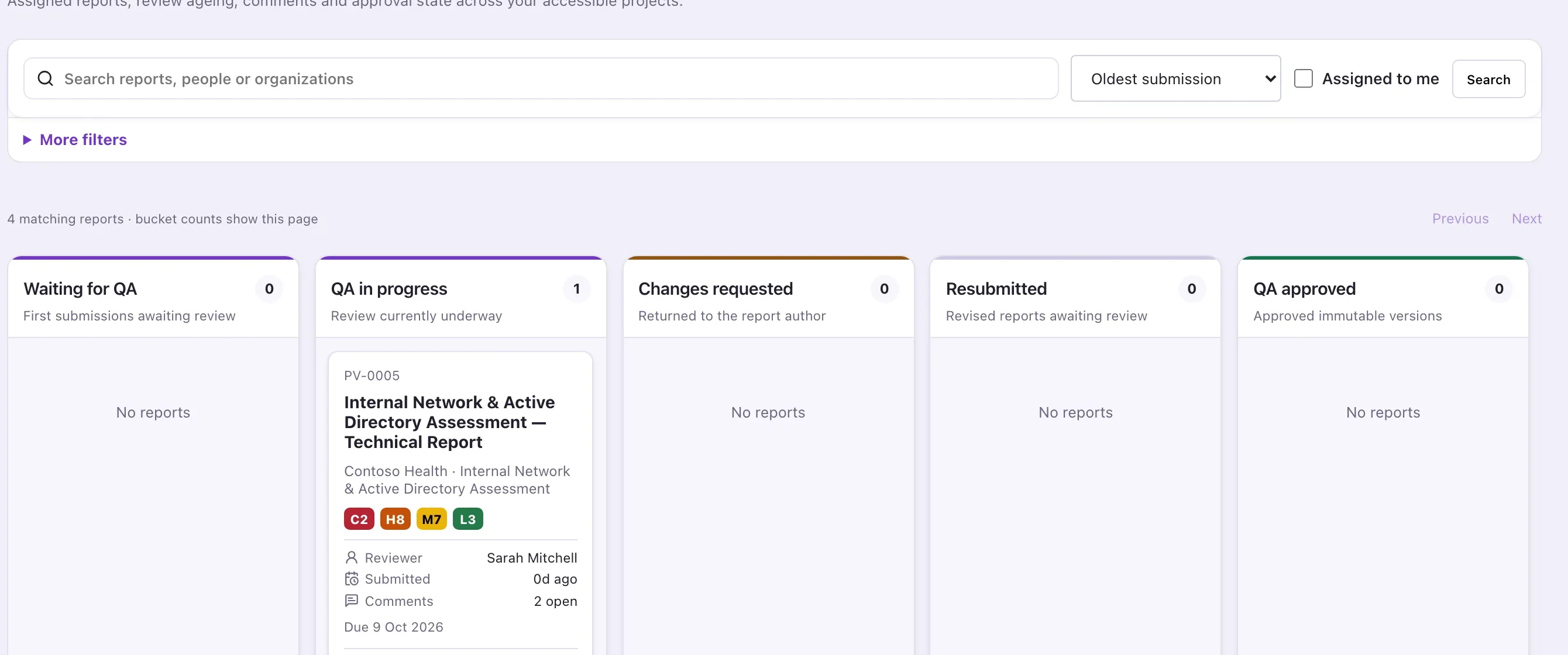Click the PV-0005 report ID
1568x655 pixels.
[372, 375]
